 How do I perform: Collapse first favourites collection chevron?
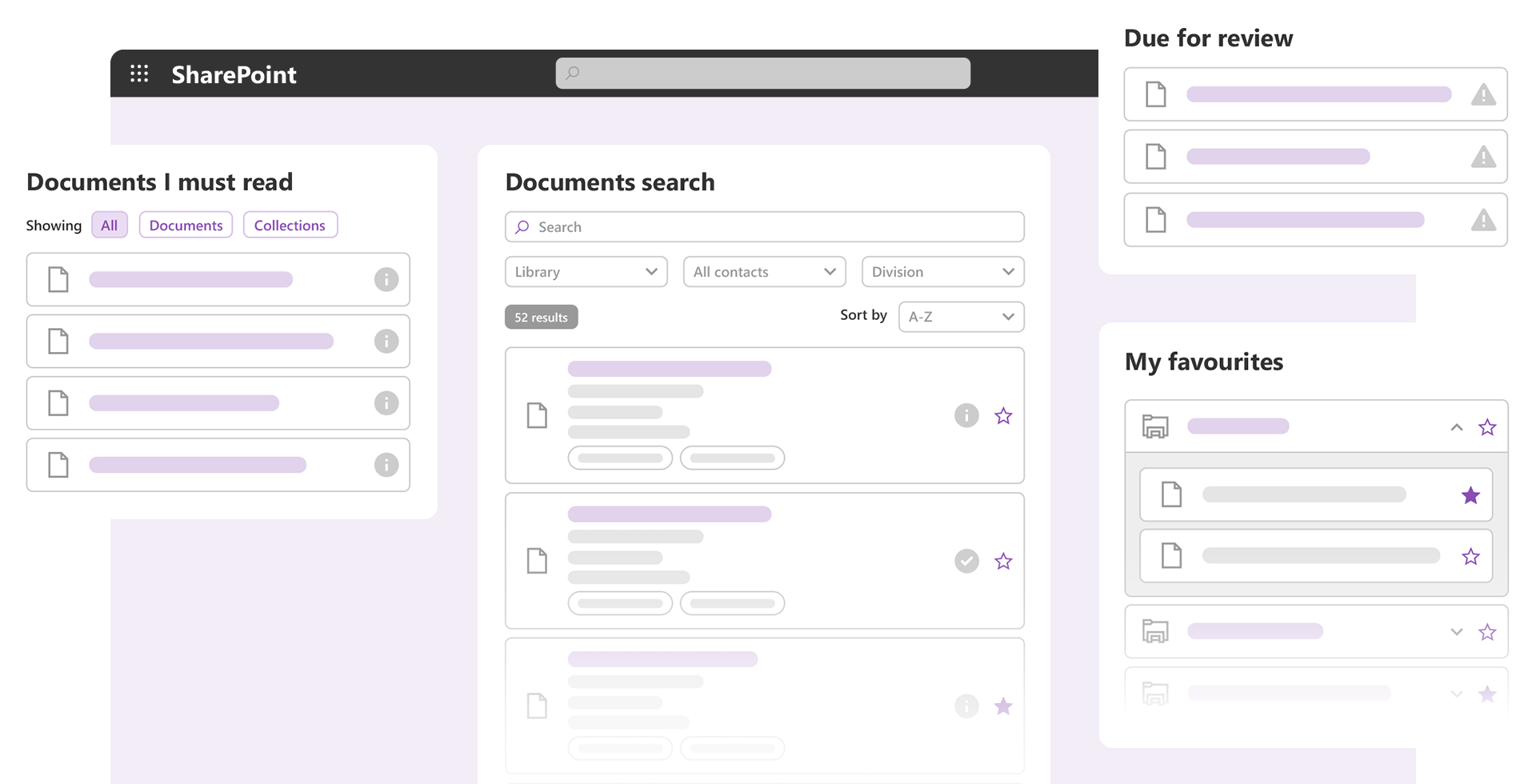coord(1457,427)
